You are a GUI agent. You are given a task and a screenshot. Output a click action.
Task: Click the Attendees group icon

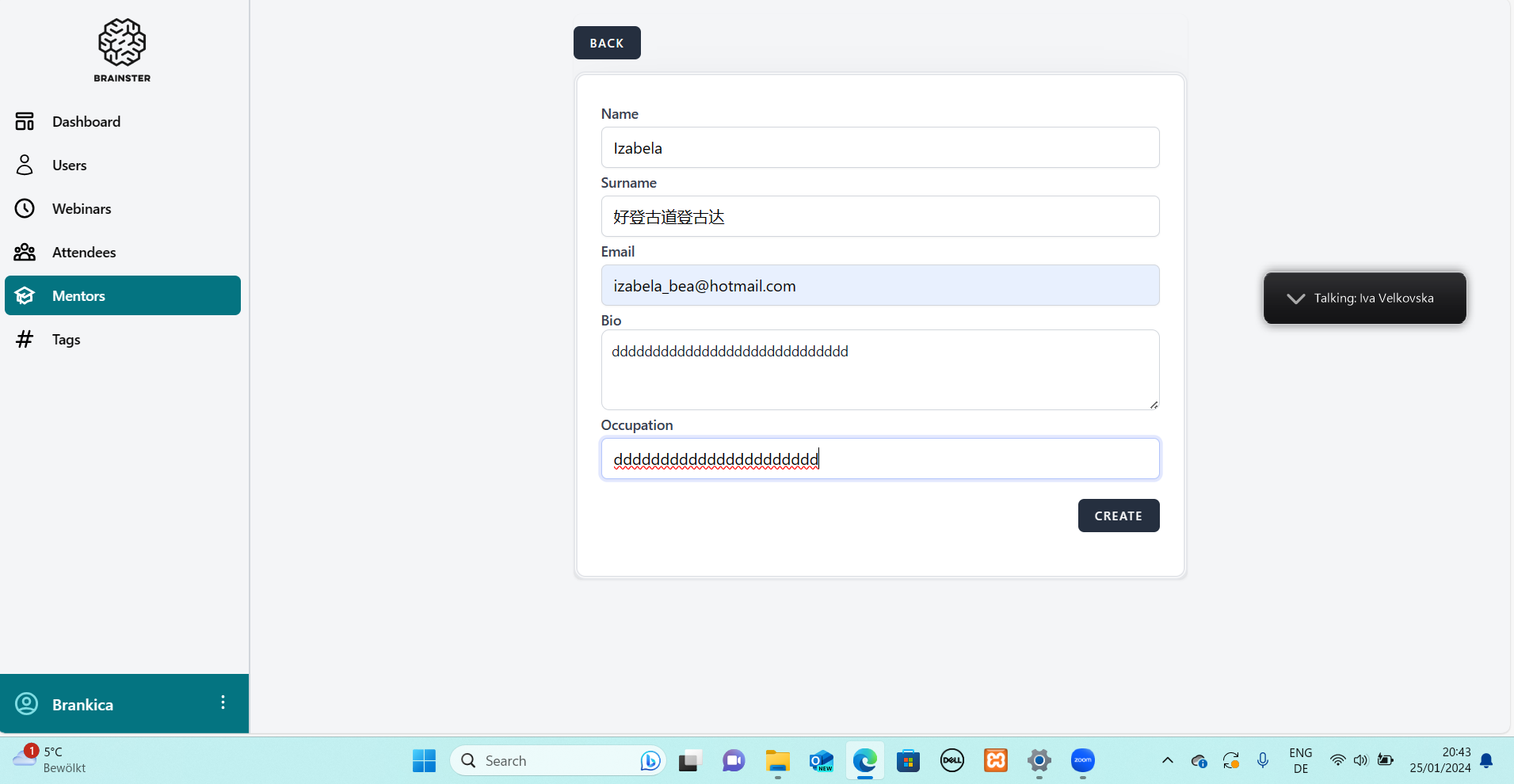(x=25, y=252)
